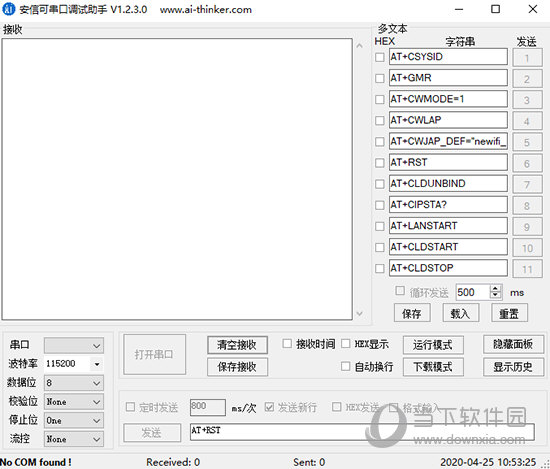Image resolution: width=550 pixels, height=469 pixels.
Task: Enable the 自动换行 checkbox
Action: (x=346, y=366)
